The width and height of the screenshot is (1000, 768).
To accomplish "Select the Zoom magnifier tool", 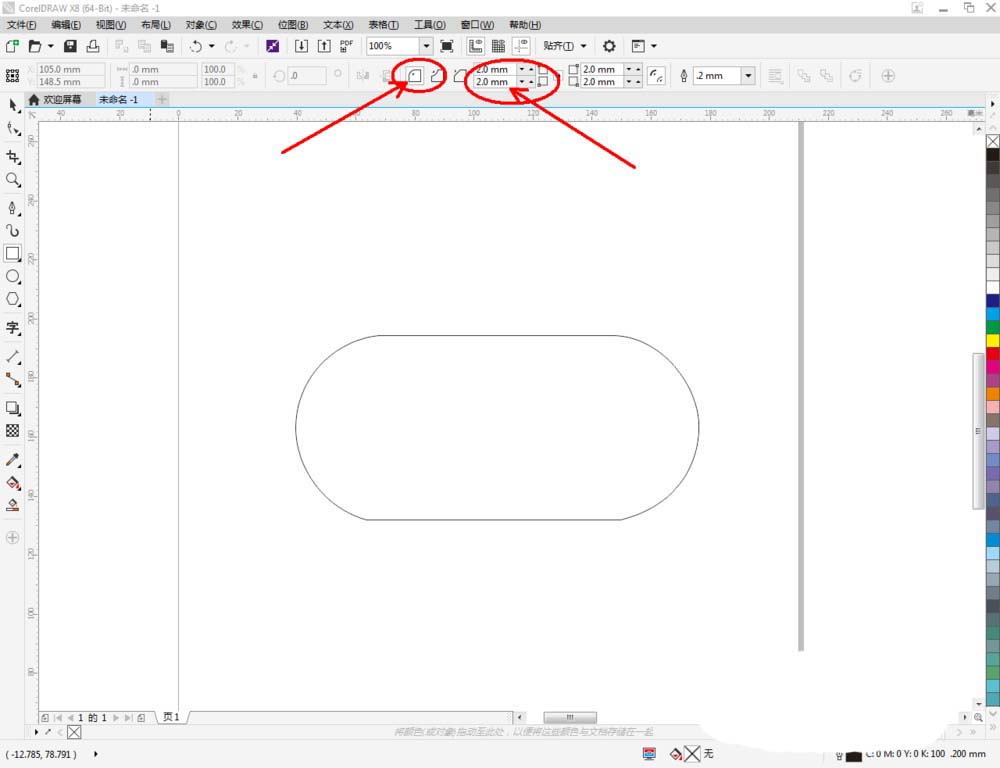I will click(x=13, y=180).
